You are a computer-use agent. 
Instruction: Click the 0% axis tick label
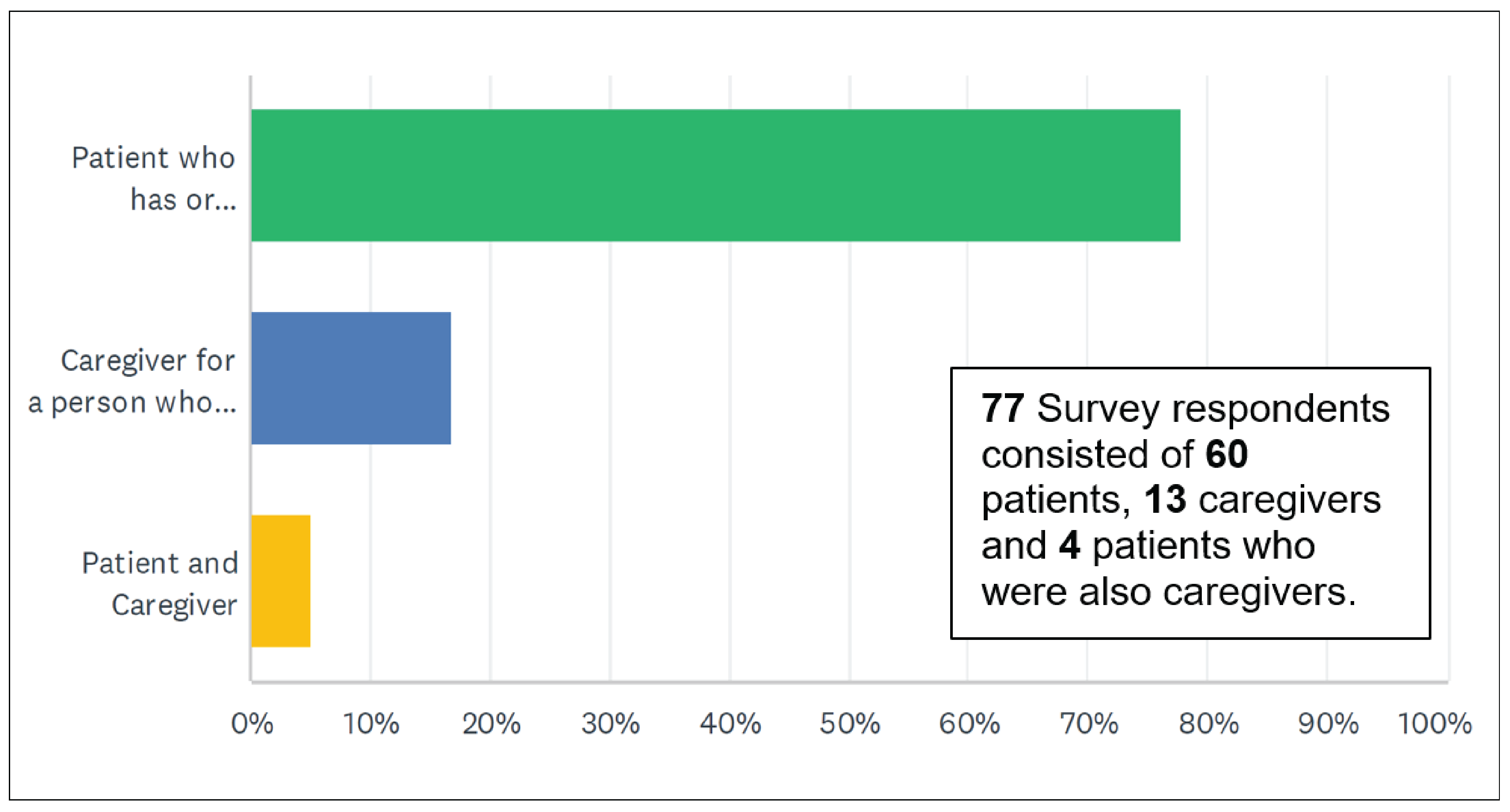[x=252, y=724]
